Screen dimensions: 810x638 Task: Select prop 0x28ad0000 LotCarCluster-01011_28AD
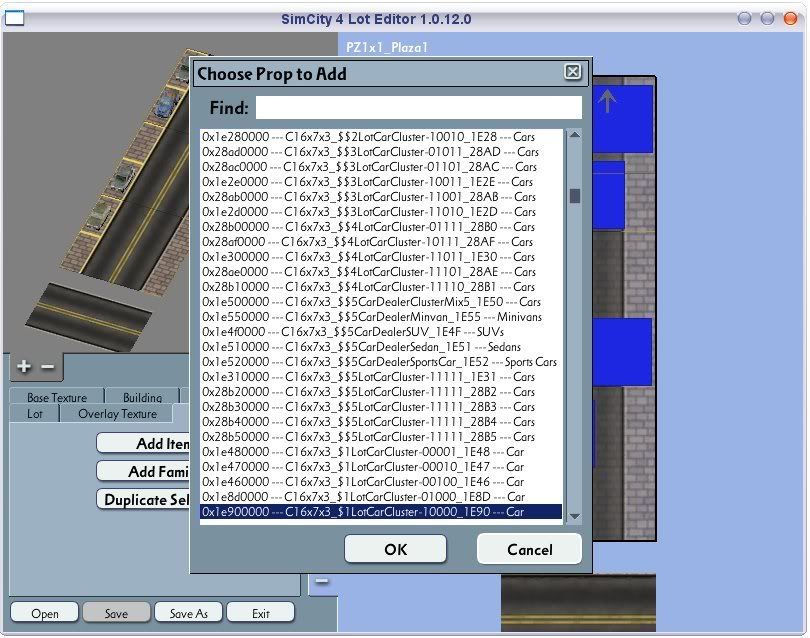click(x=381, y=152)
